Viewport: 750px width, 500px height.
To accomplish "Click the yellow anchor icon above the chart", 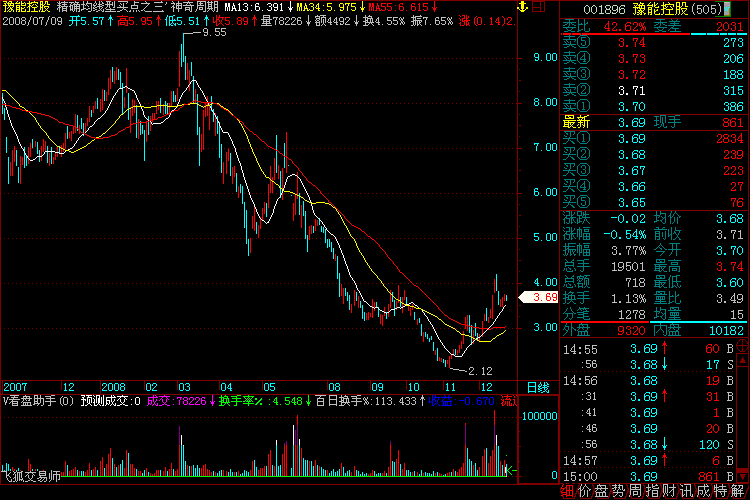I will 522,7.
